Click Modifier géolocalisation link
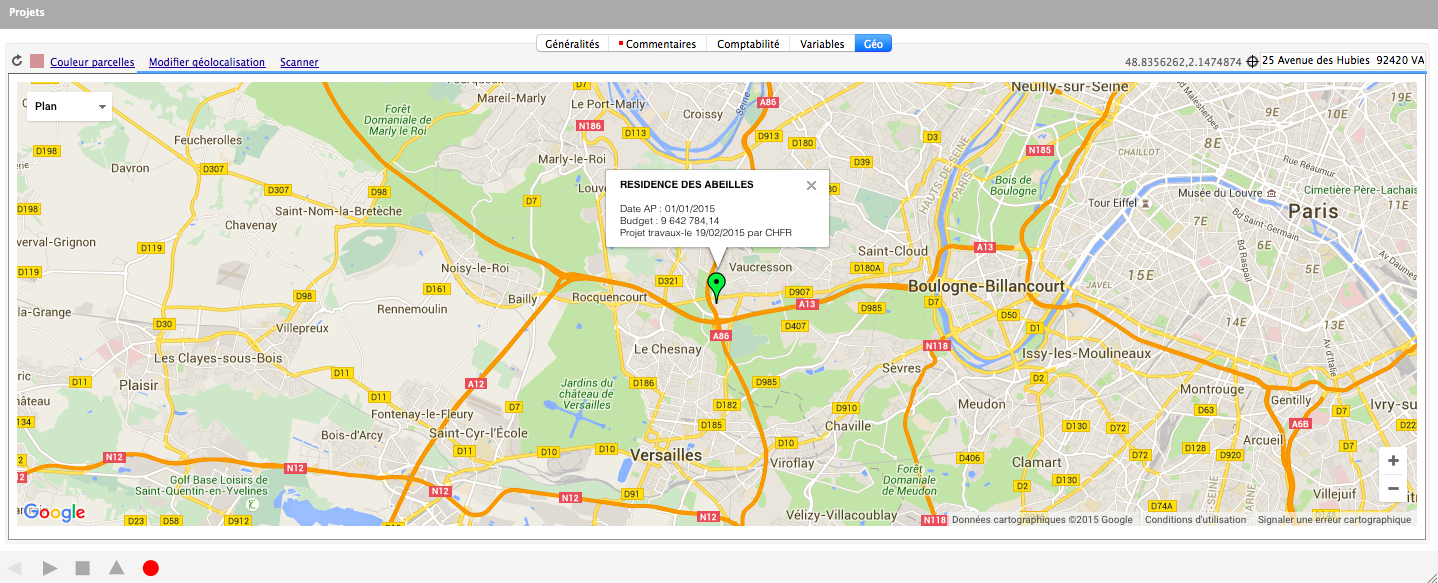Image resolution: width=1438 pixels, height=583 pixels. point(207,62)
